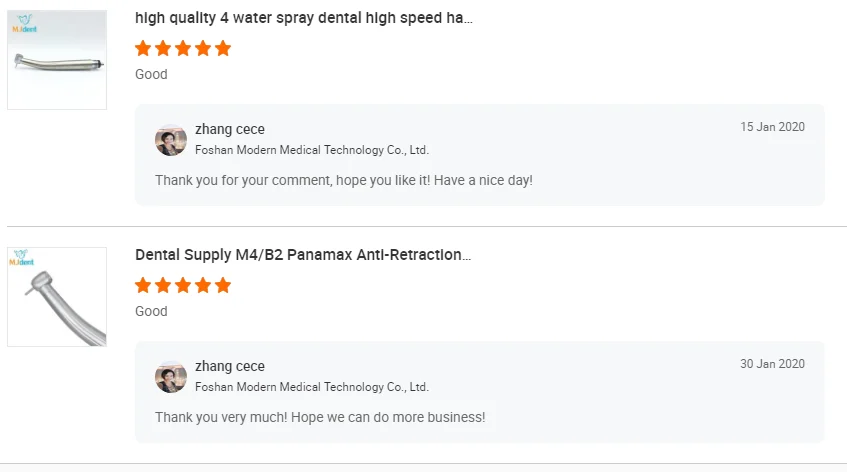The height and width of the screenshot is (472, 847).
Task: Click the "Thank you for your comment" reply text
Action: point(344,180)
